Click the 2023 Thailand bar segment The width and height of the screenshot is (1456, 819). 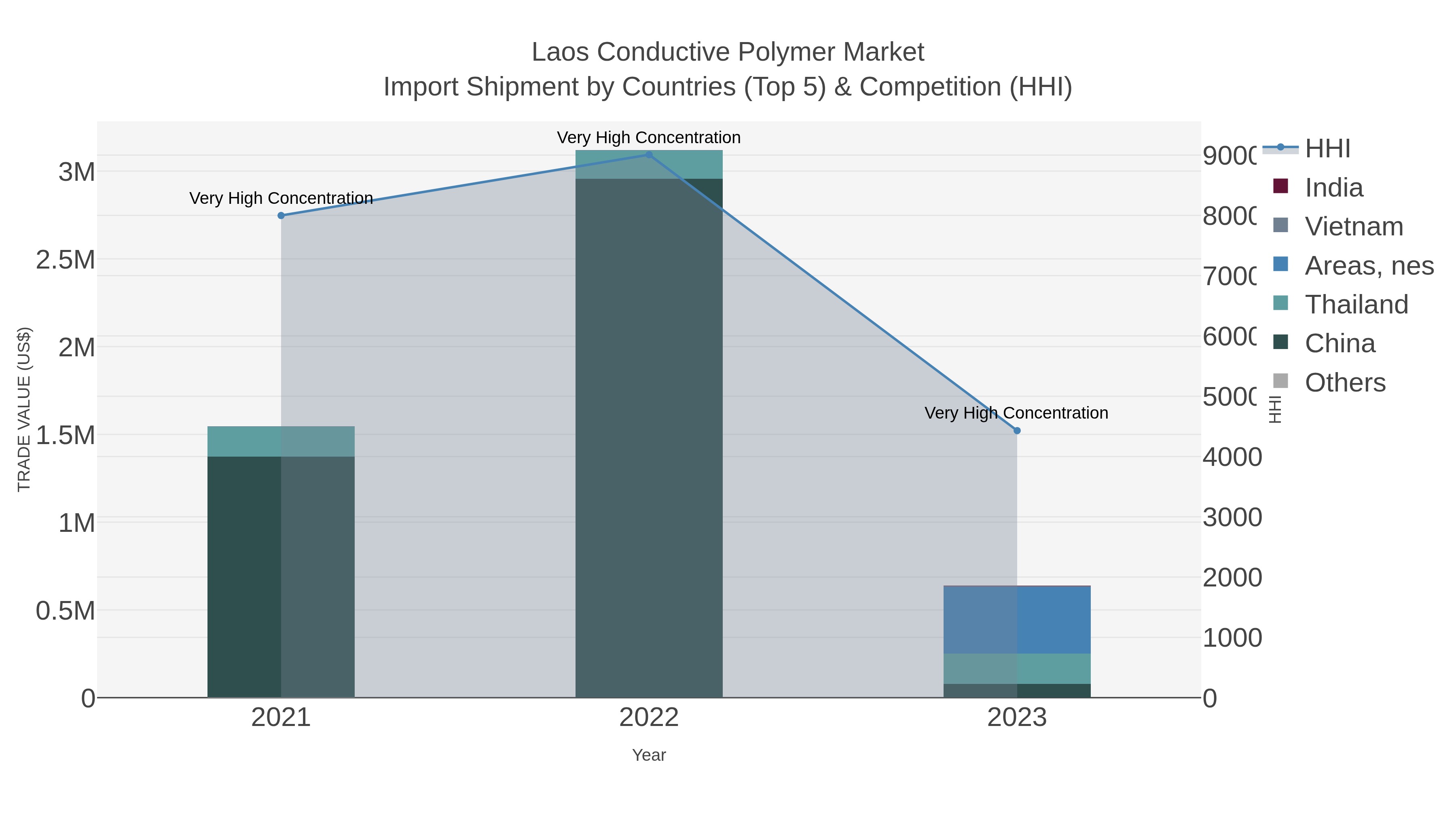[1017, 669]
